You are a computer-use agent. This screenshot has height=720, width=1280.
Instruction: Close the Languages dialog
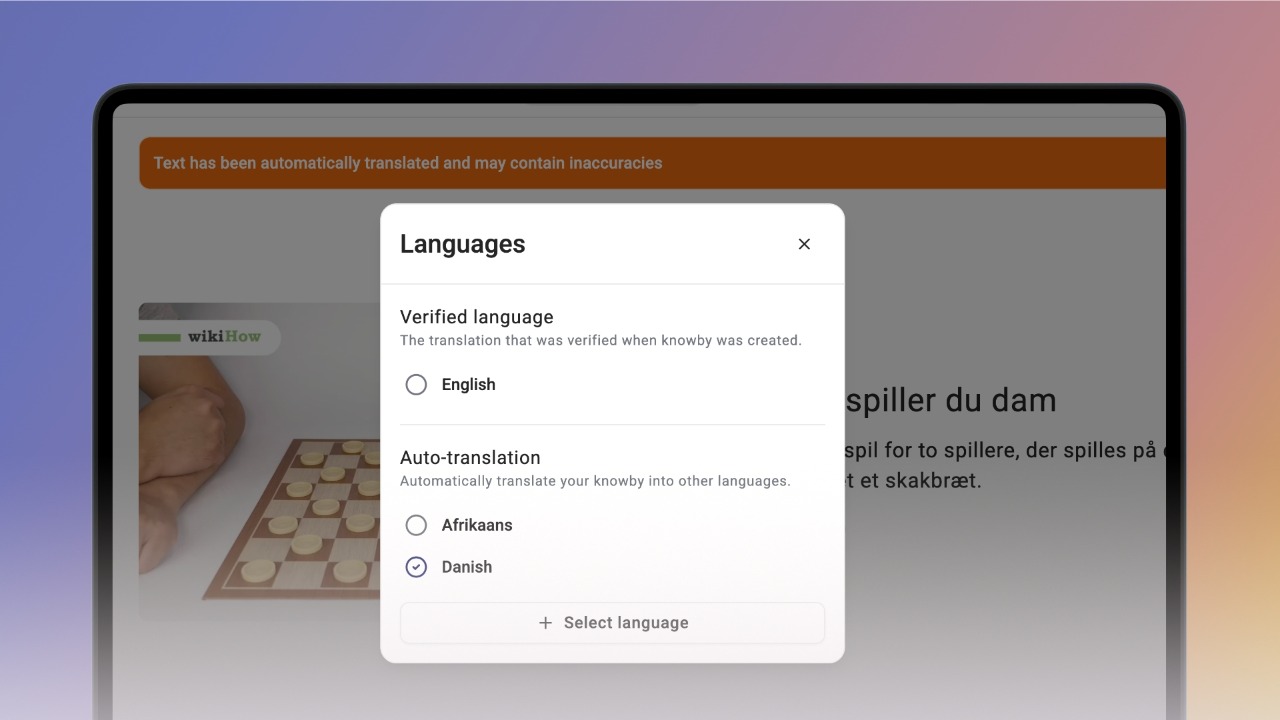[804, 244]
